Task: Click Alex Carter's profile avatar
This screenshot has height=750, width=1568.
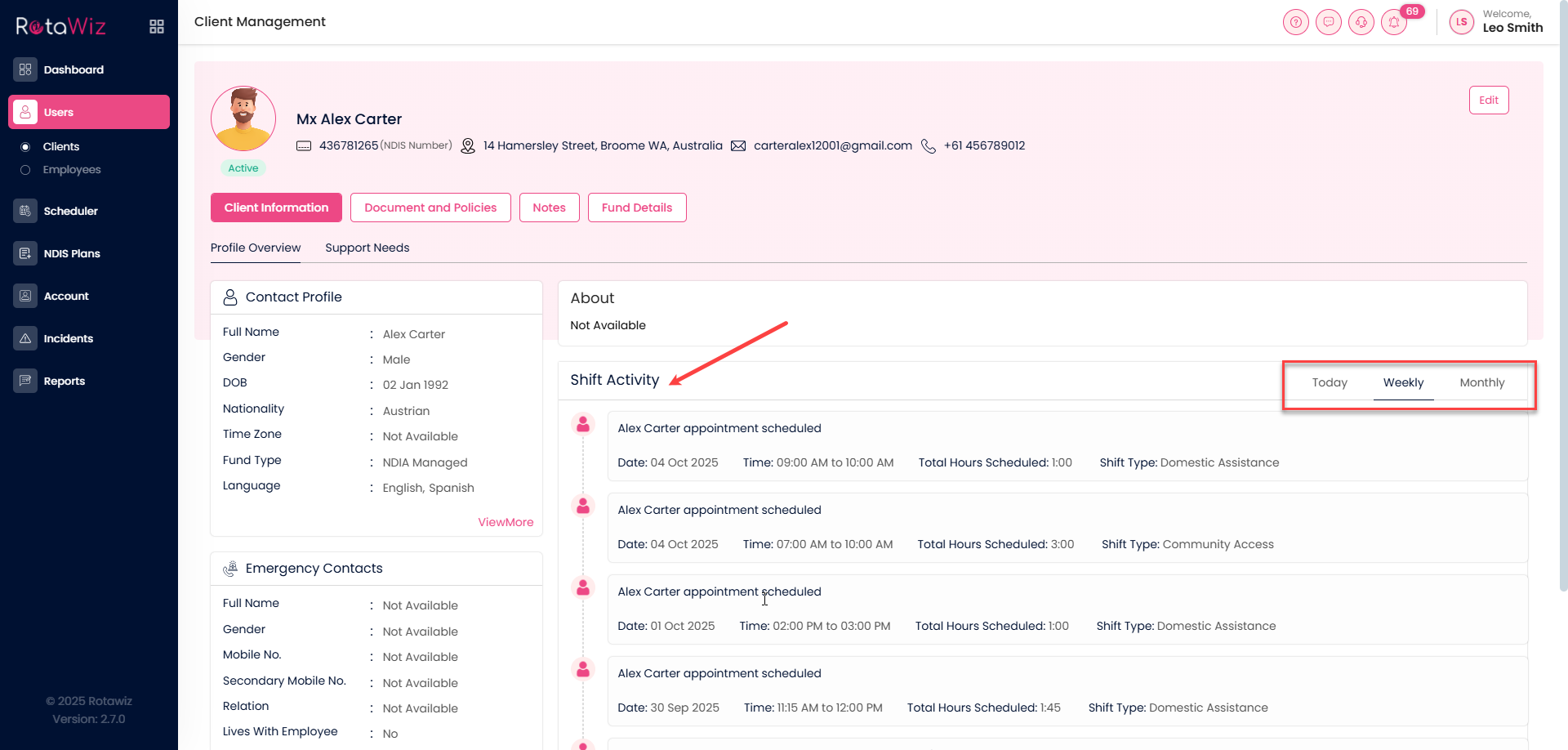Action: tap(243, 119)
